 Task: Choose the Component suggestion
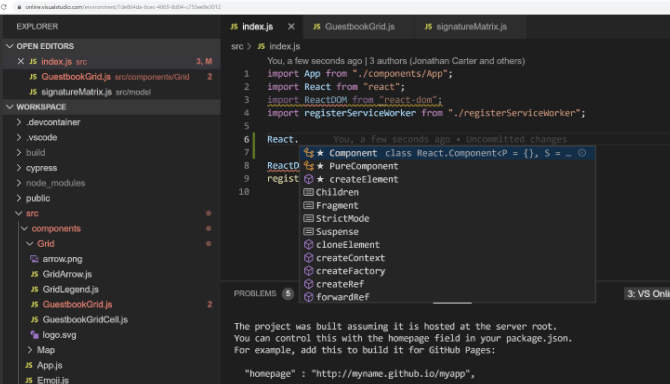pos(447,153)
